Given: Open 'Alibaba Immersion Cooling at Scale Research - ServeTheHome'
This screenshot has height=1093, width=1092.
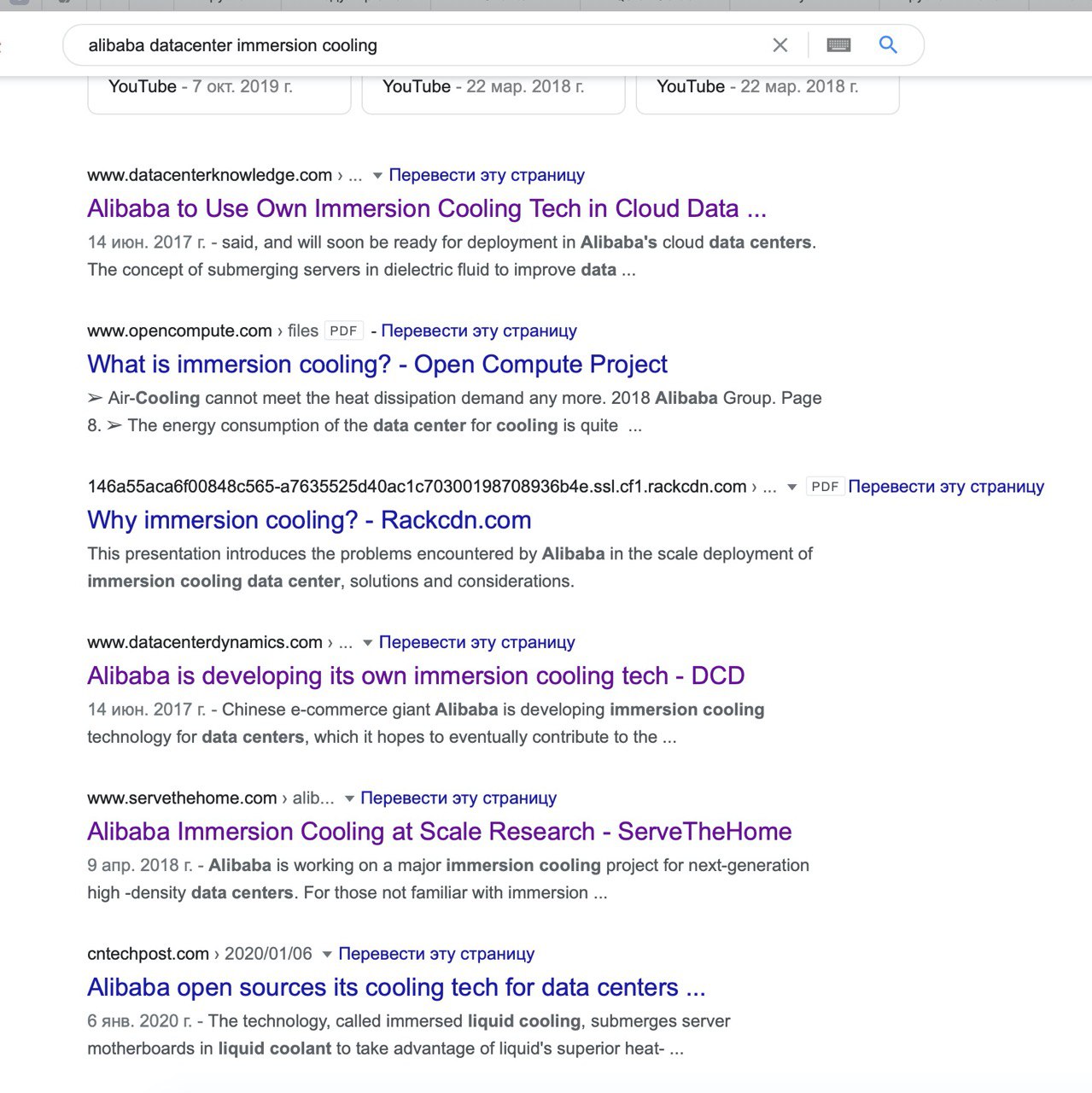Looking at the screenshot, I should [440, 832].
